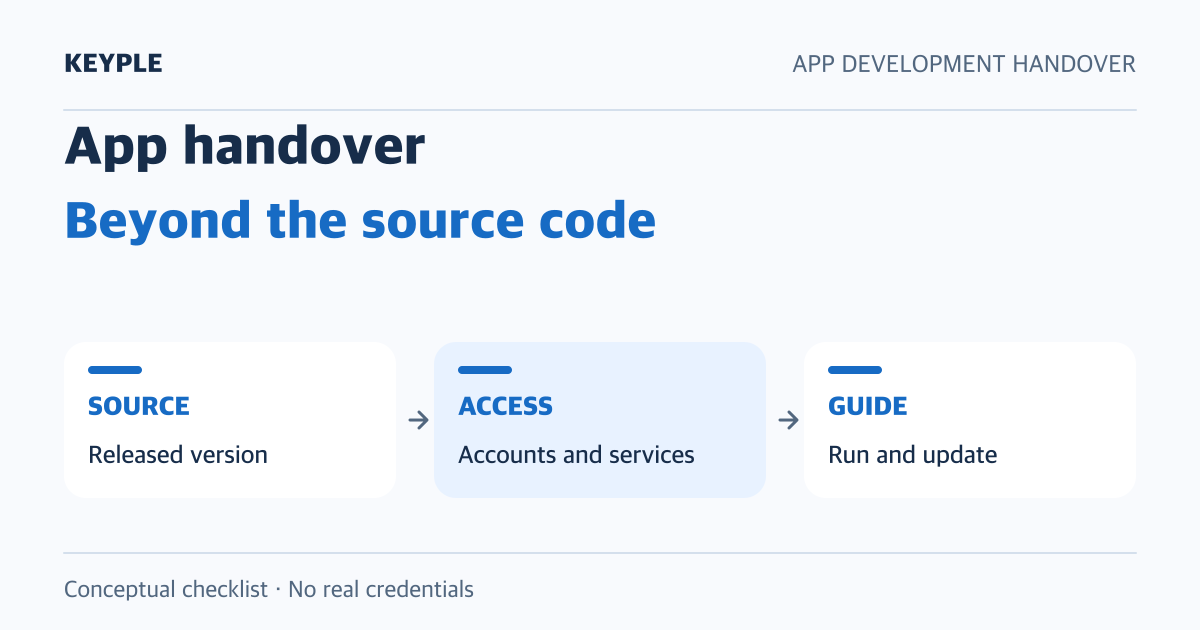Click the 'Released version' text
Viewport: 1200px width, 630px height.
(178, 455)
